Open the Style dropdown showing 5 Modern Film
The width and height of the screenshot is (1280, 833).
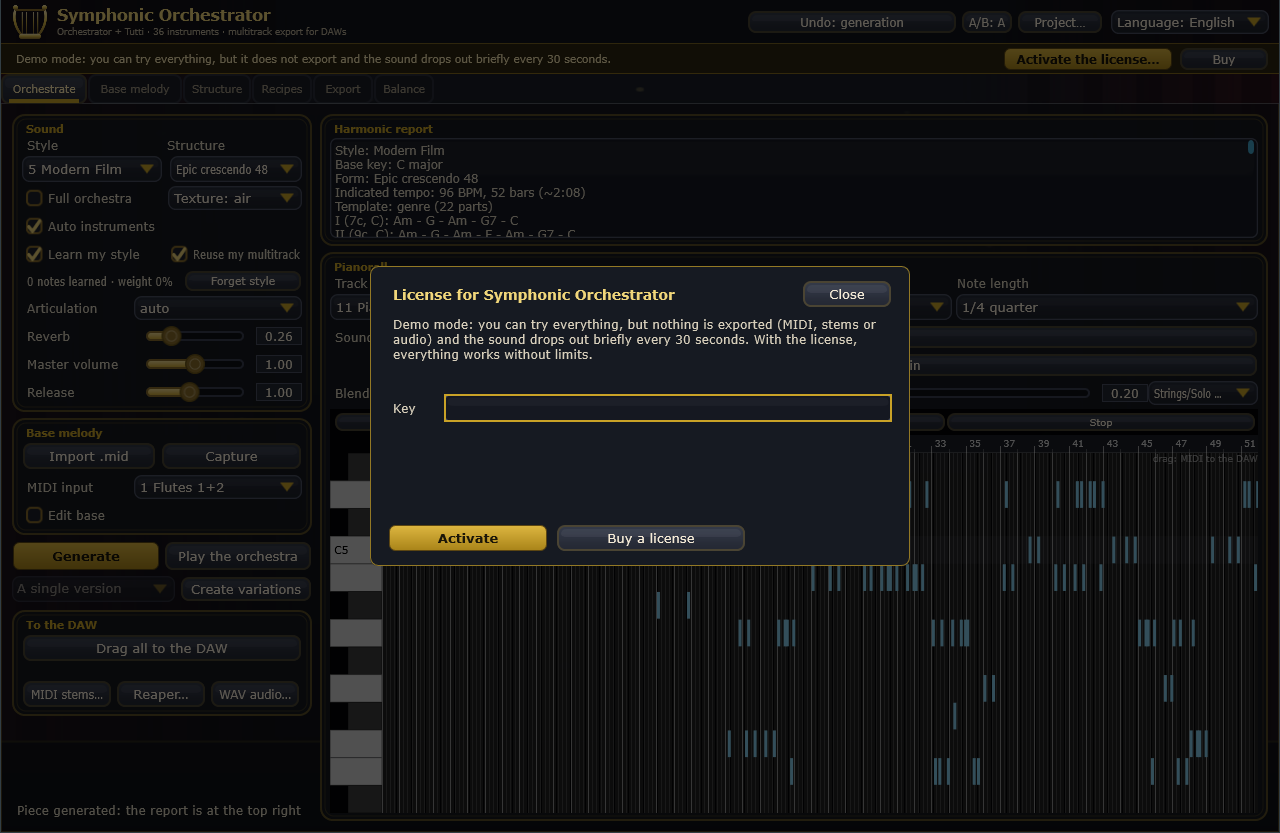pyautogui.click(x=92, y=169)
